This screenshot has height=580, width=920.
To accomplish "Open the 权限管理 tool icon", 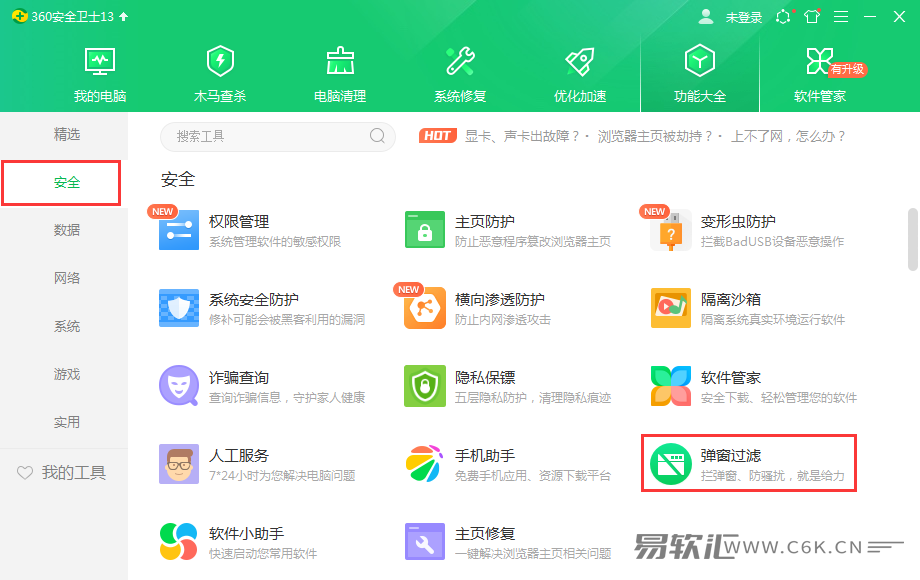I will [x=179, y=230].
